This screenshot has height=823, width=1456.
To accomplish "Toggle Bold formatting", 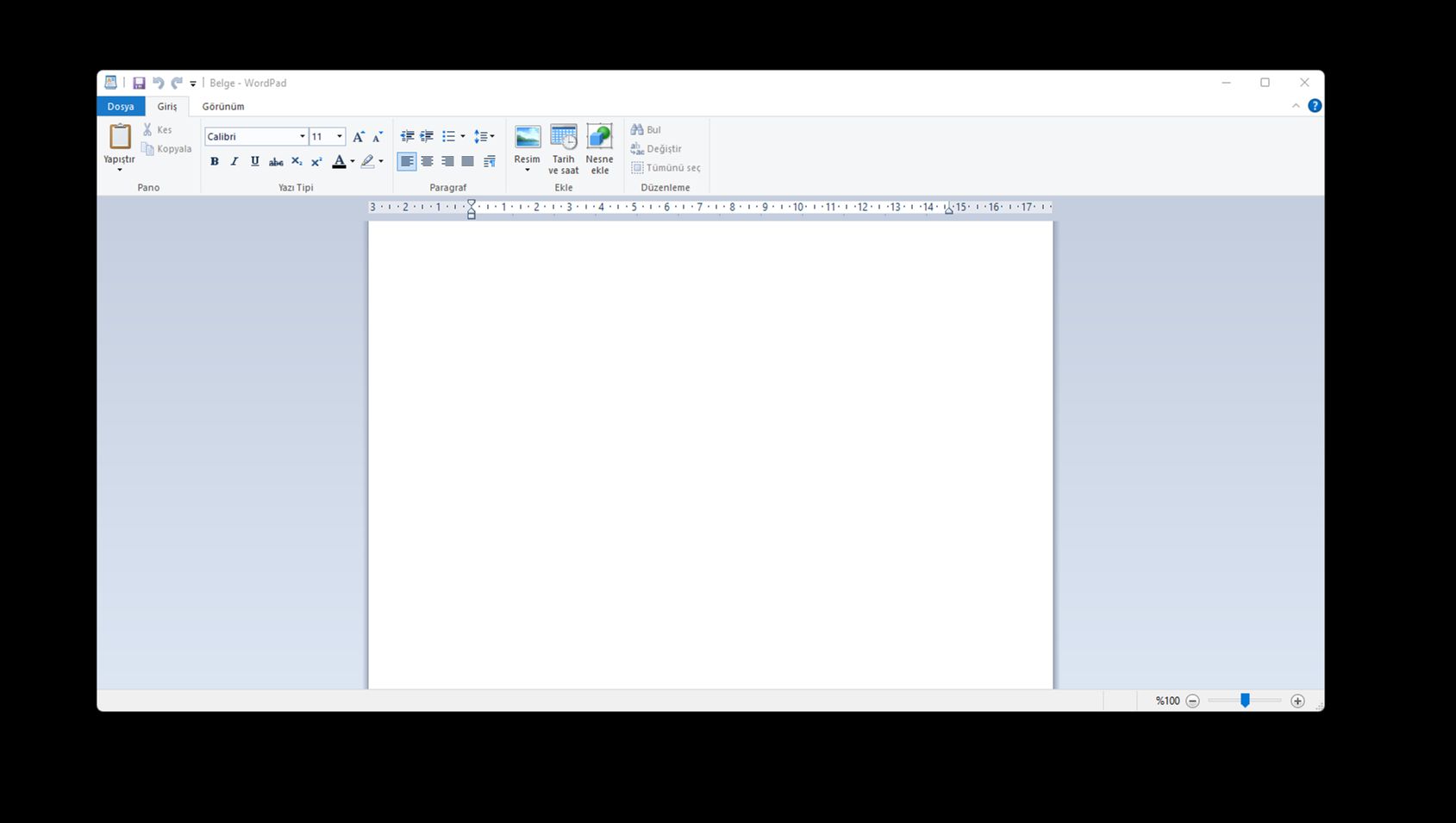I will 215,161.
